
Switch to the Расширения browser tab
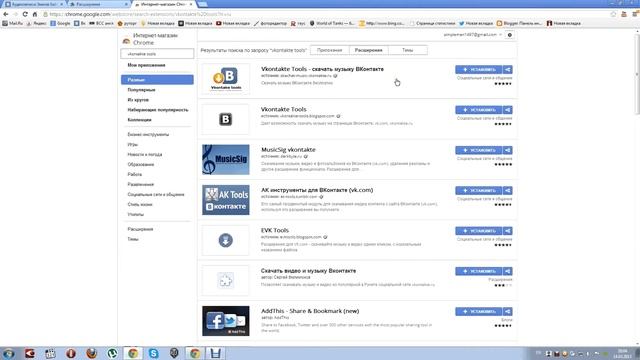point(98,4)
